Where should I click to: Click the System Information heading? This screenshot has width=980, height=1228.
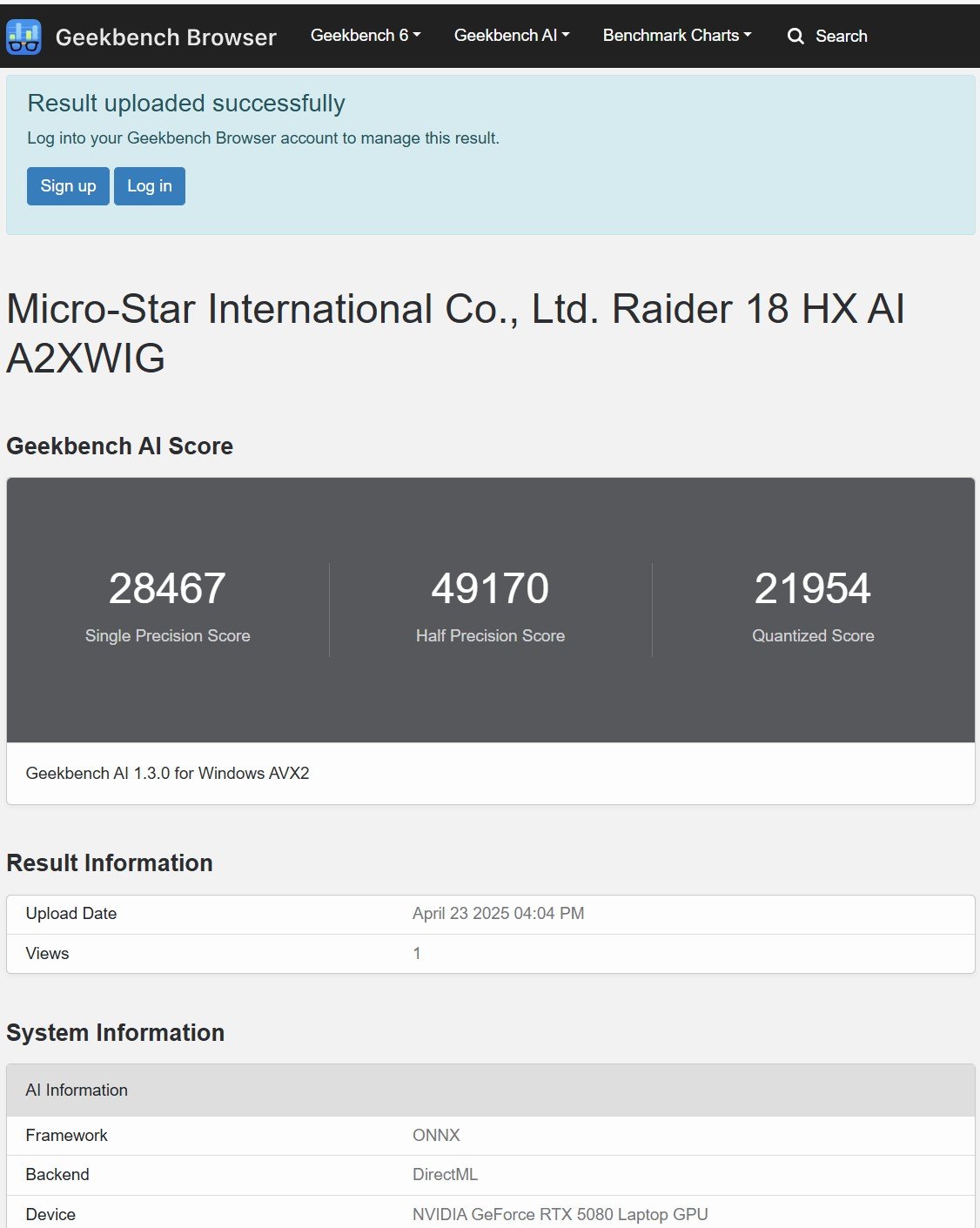(116, 1033)
